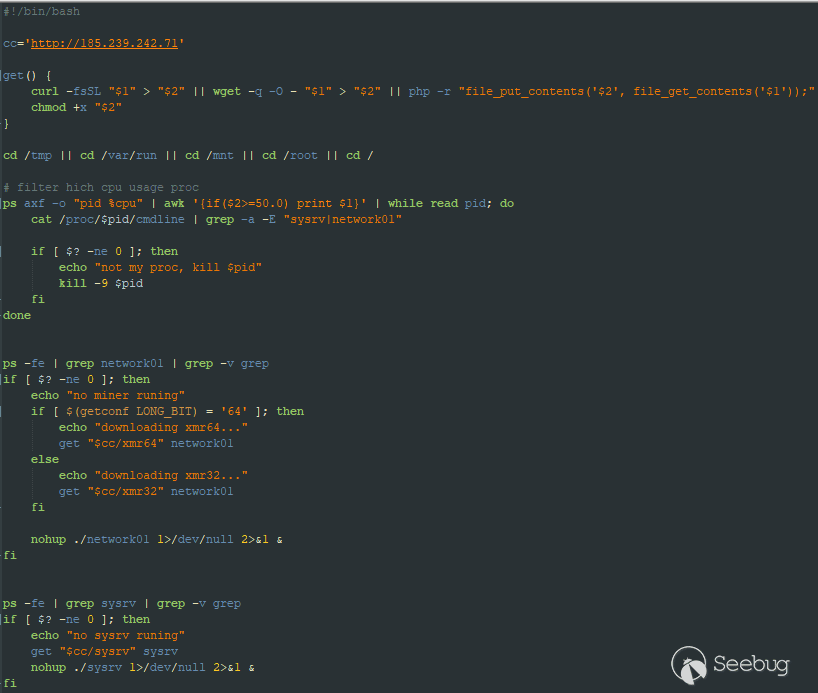Click the 'cat /proc/$pid/cmdline' line
The image size is (818, 693).
coord(216,220)
